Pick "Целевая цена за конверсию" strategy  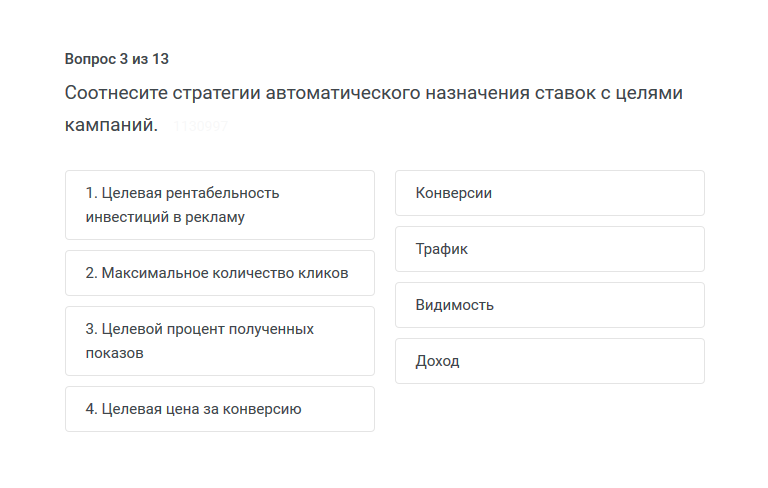pos(219,409)
